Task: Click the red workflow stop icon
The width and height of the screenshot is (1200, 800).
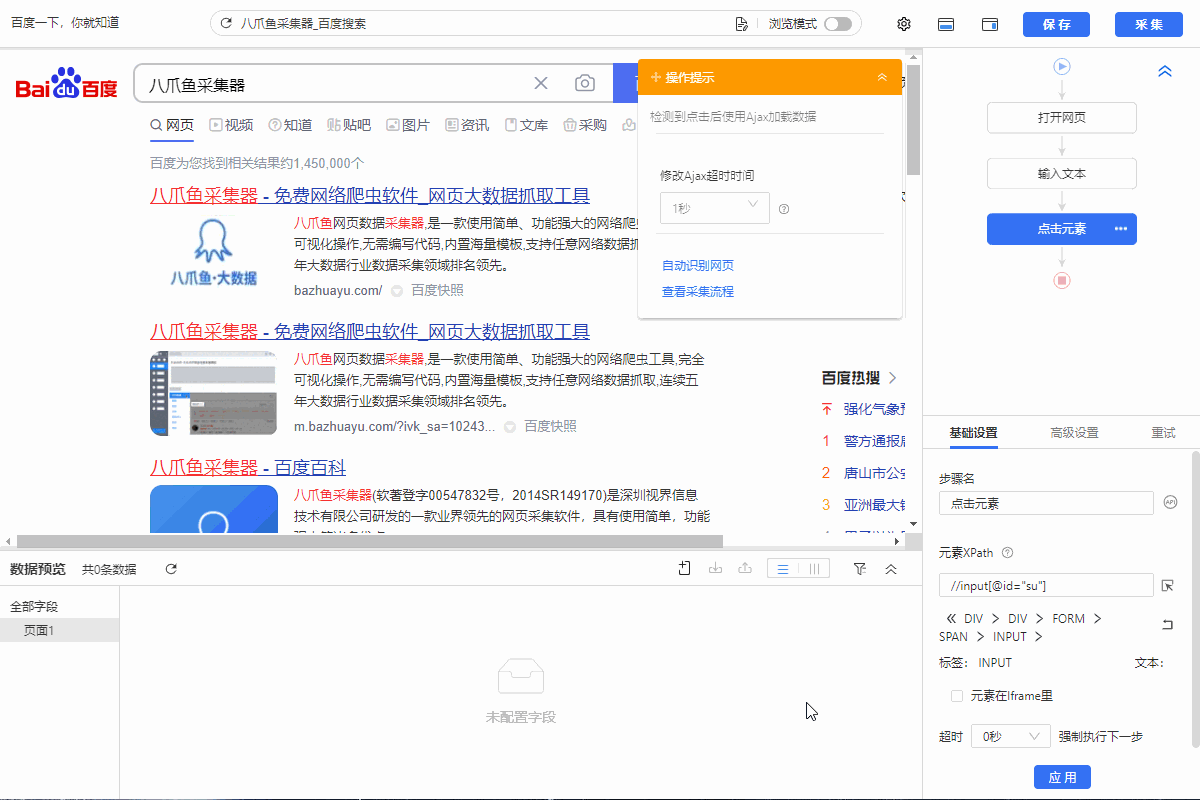Action: [1062, 281]
